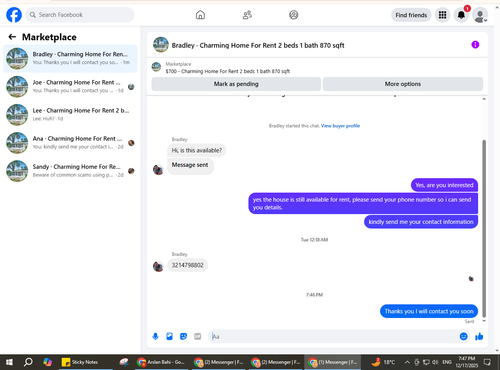Open the Windows notification center icon

pos(487,362)
